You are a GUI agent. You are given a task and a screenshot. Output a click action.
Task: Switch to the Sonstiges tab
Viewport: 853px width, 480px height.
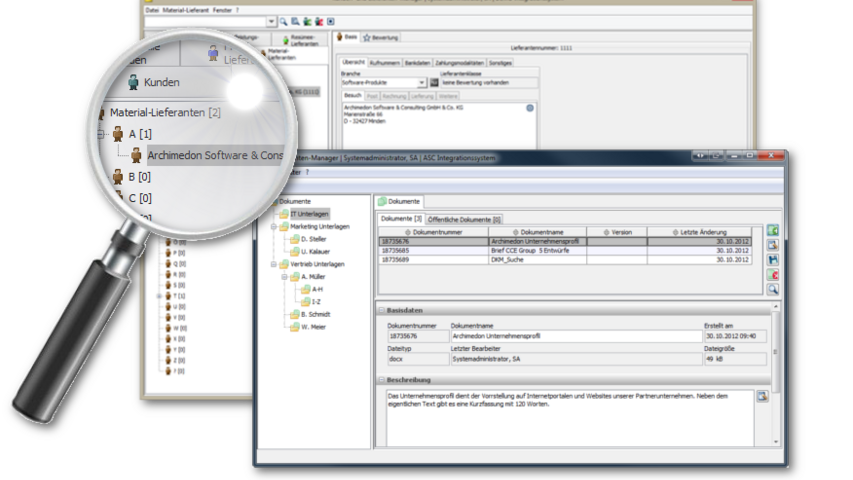point(500,63)
